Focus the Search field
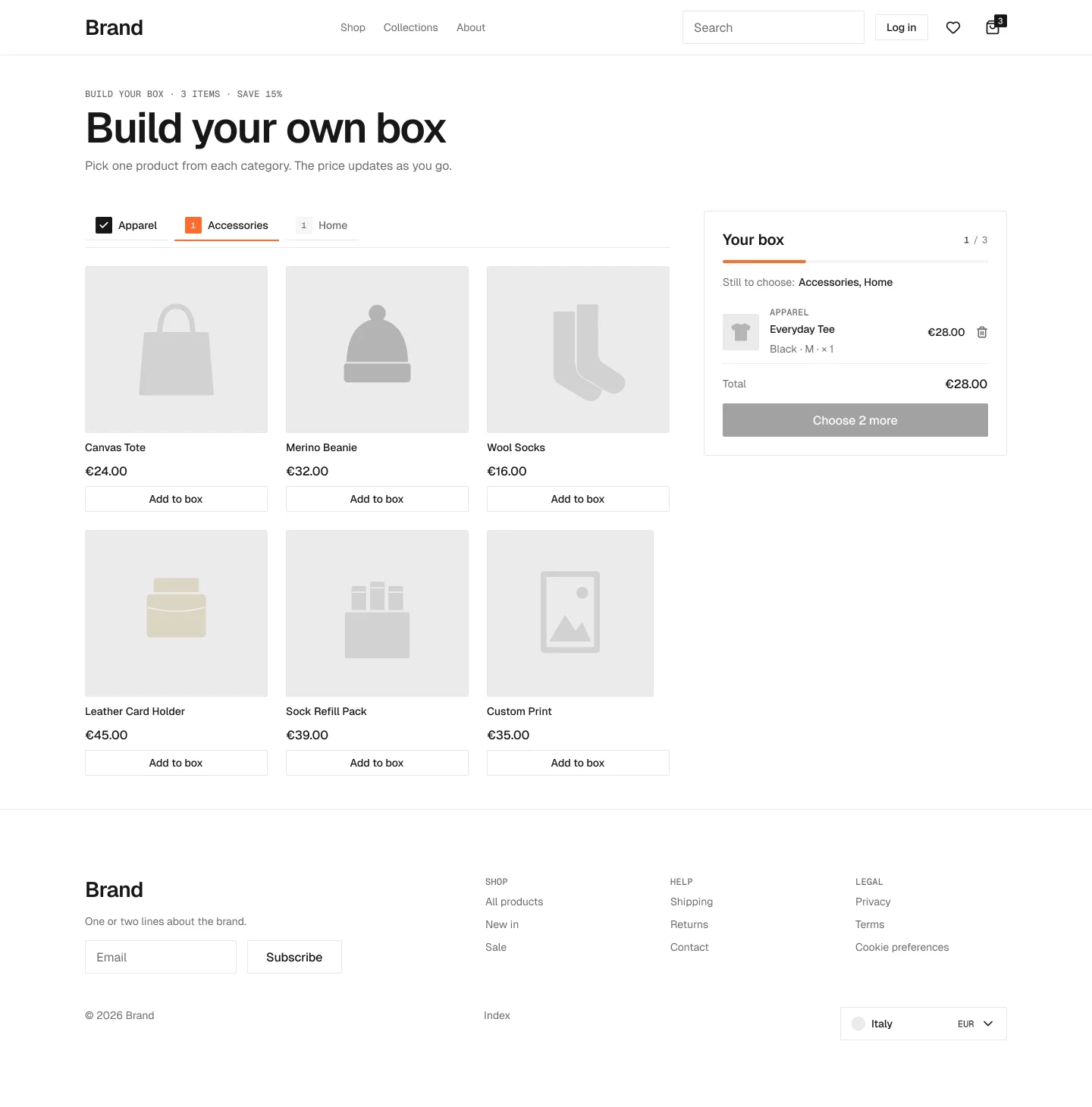 click(x=773, y=27)
